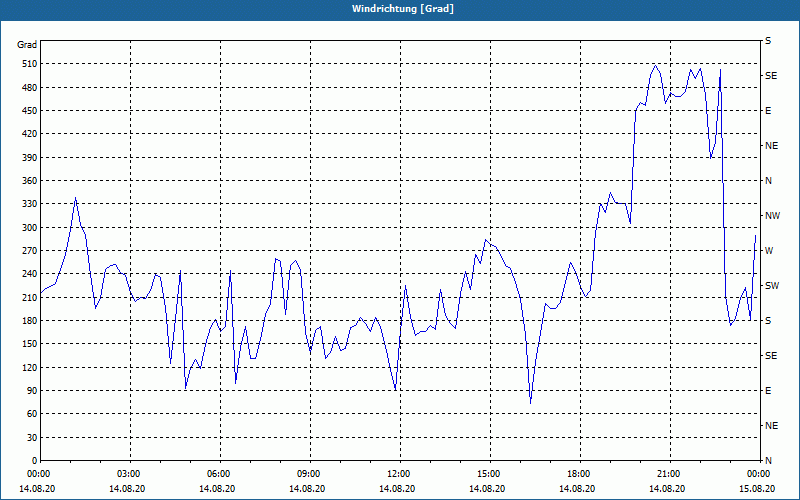Click the 'N' compass label level with 360
Viewport: 800px width, 500px height.
point(768,181)
